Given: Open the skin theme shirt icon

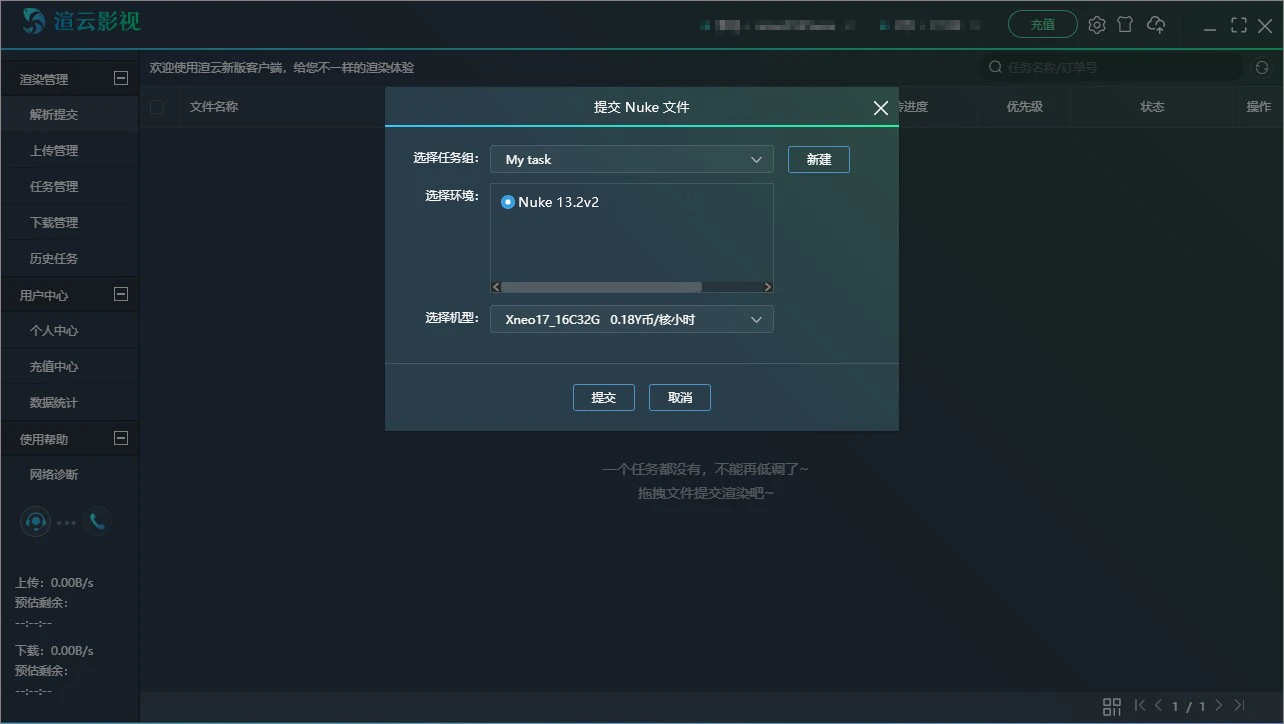Looking at the screenshot, I should click(x=1125, y=24).
